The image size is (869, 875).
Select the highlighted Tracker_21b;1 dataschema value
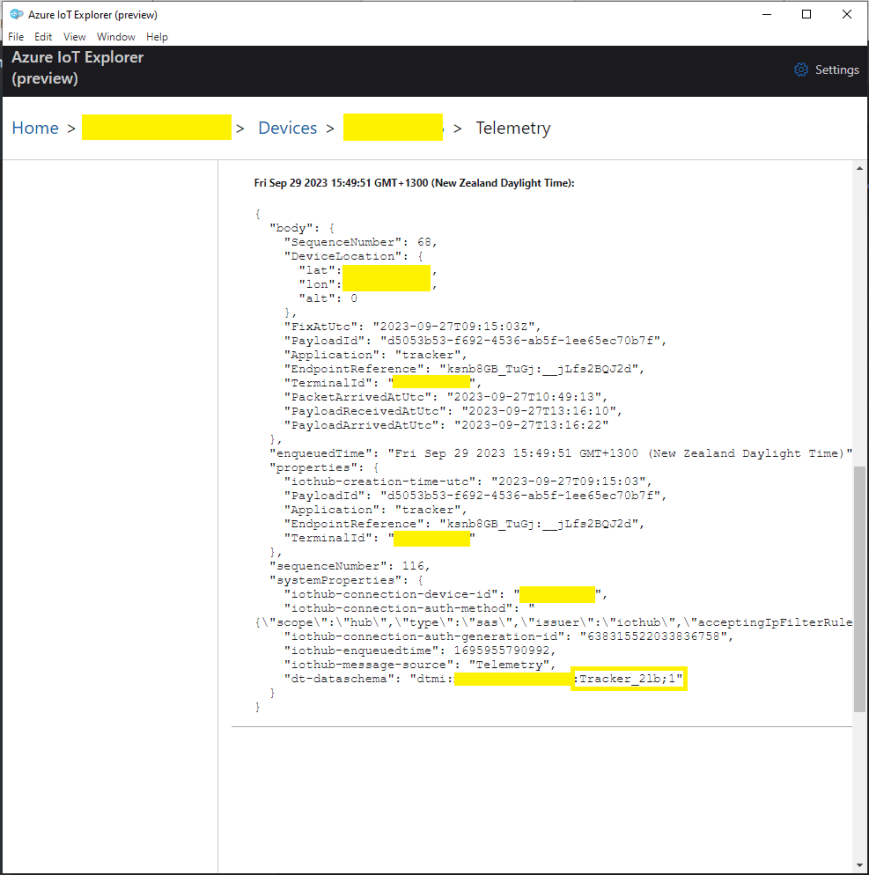point(629,679)
